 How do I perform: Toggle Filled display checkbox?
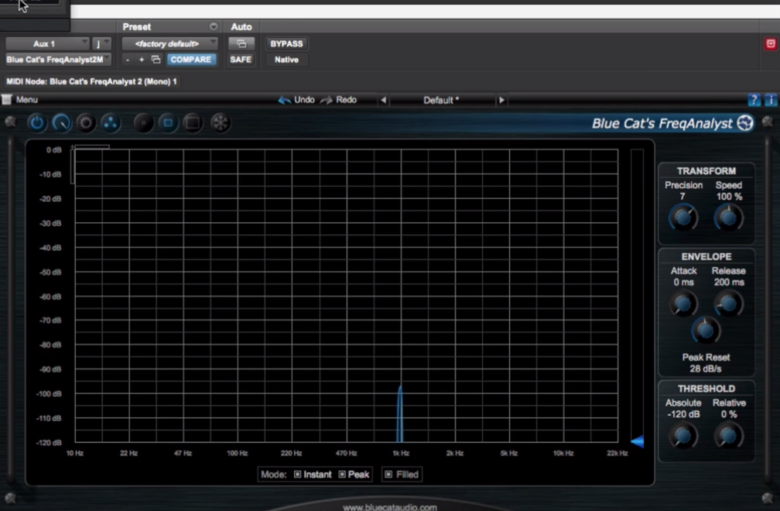click(389, 474)
